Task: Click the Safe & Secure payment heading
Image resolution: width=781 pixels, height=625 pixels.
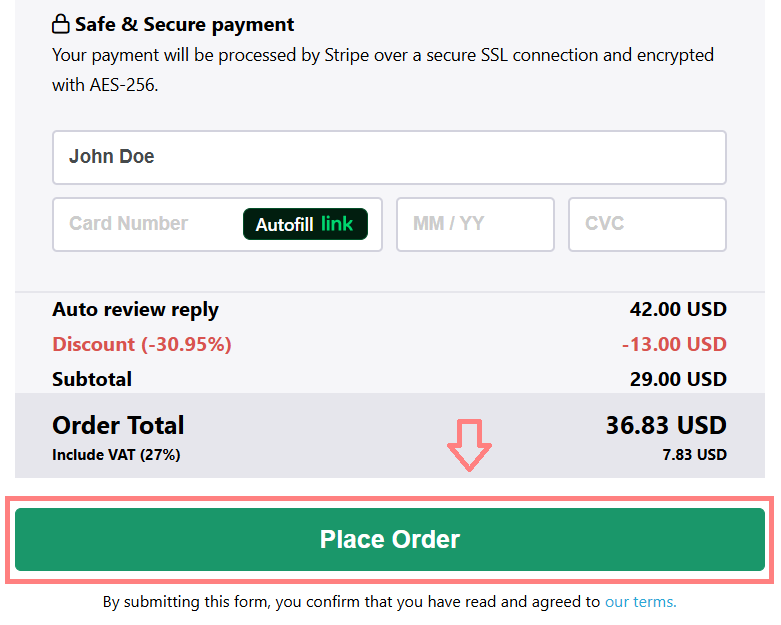Action: coord(184,24)
